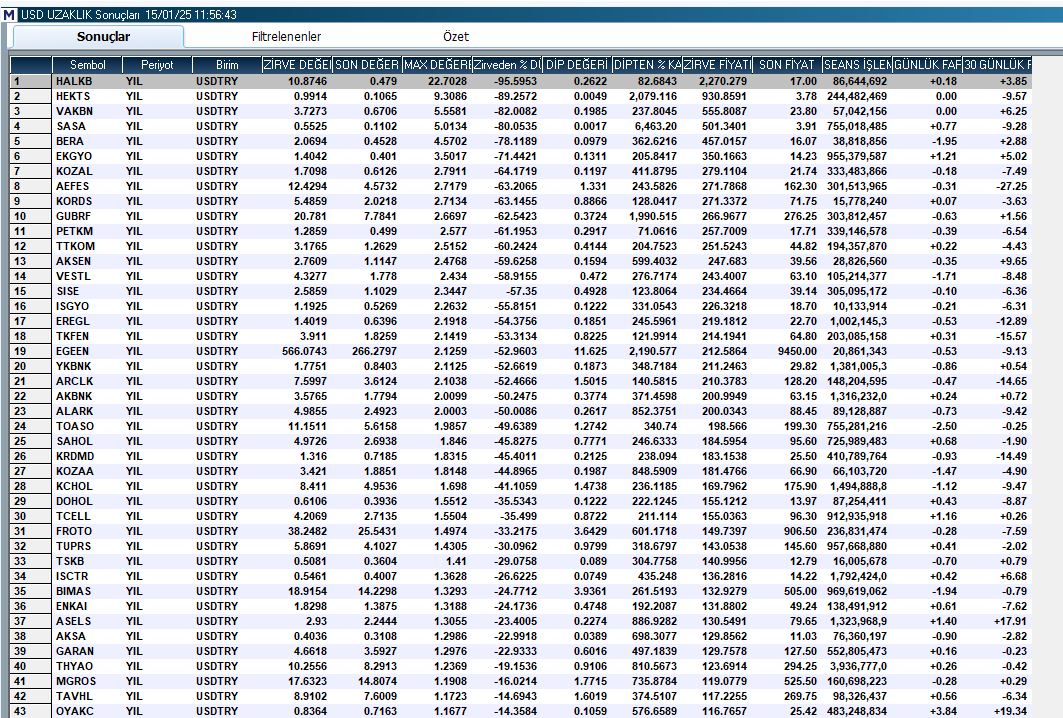Select the ARCLK symbol cell
The image size is (1063, 718).
tap(87, 381)
